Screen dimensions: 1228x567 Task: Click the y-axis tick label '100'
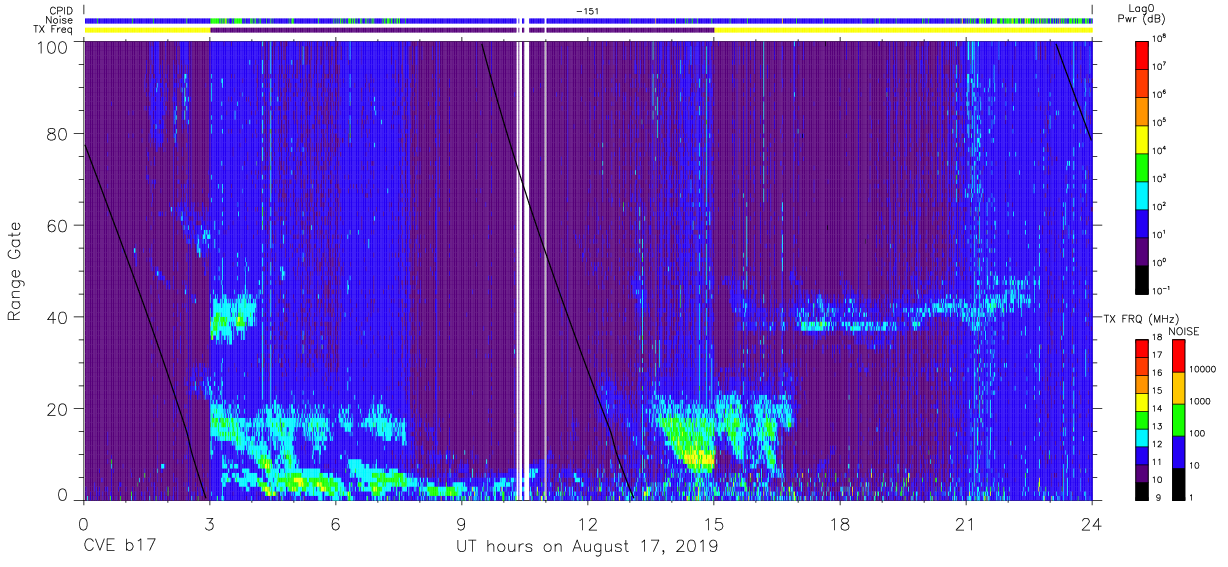(51, 47)
